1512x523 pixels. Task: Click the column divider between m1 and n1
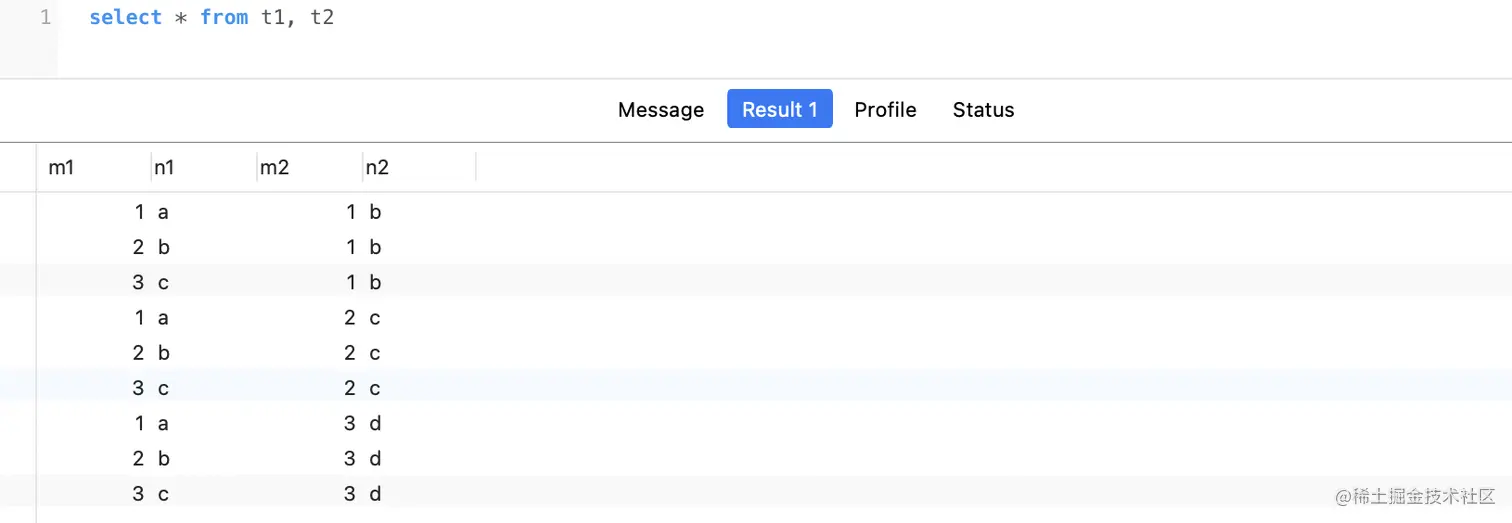[151, 167]
